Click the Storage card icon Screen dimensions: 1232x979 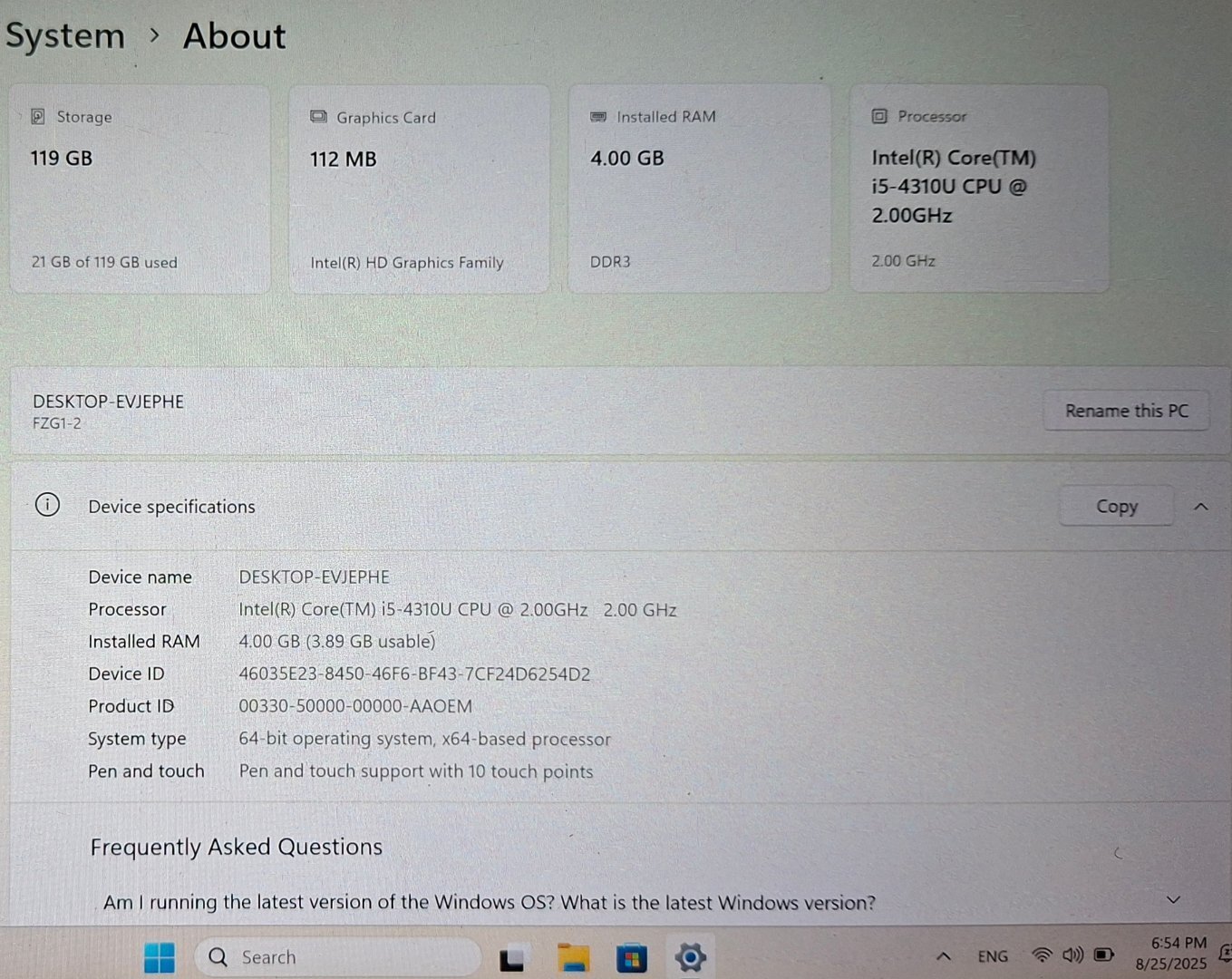pyautogui.click(x=38, y=116)
